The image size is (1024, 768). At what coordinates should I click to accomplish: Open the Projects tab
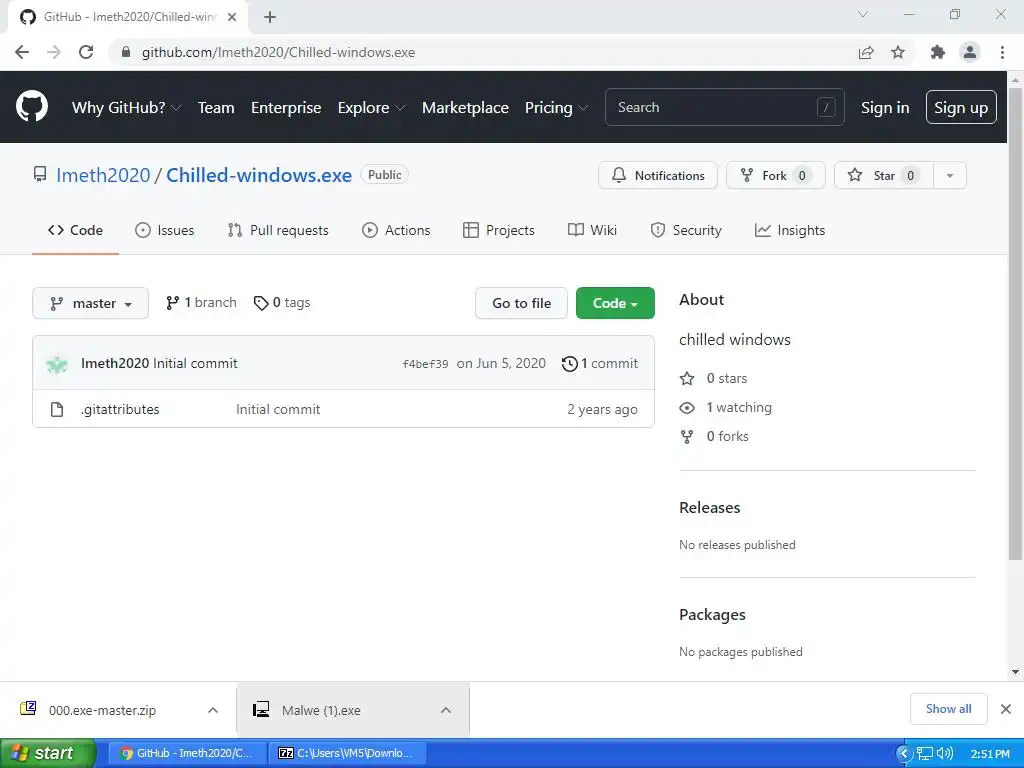499,230
